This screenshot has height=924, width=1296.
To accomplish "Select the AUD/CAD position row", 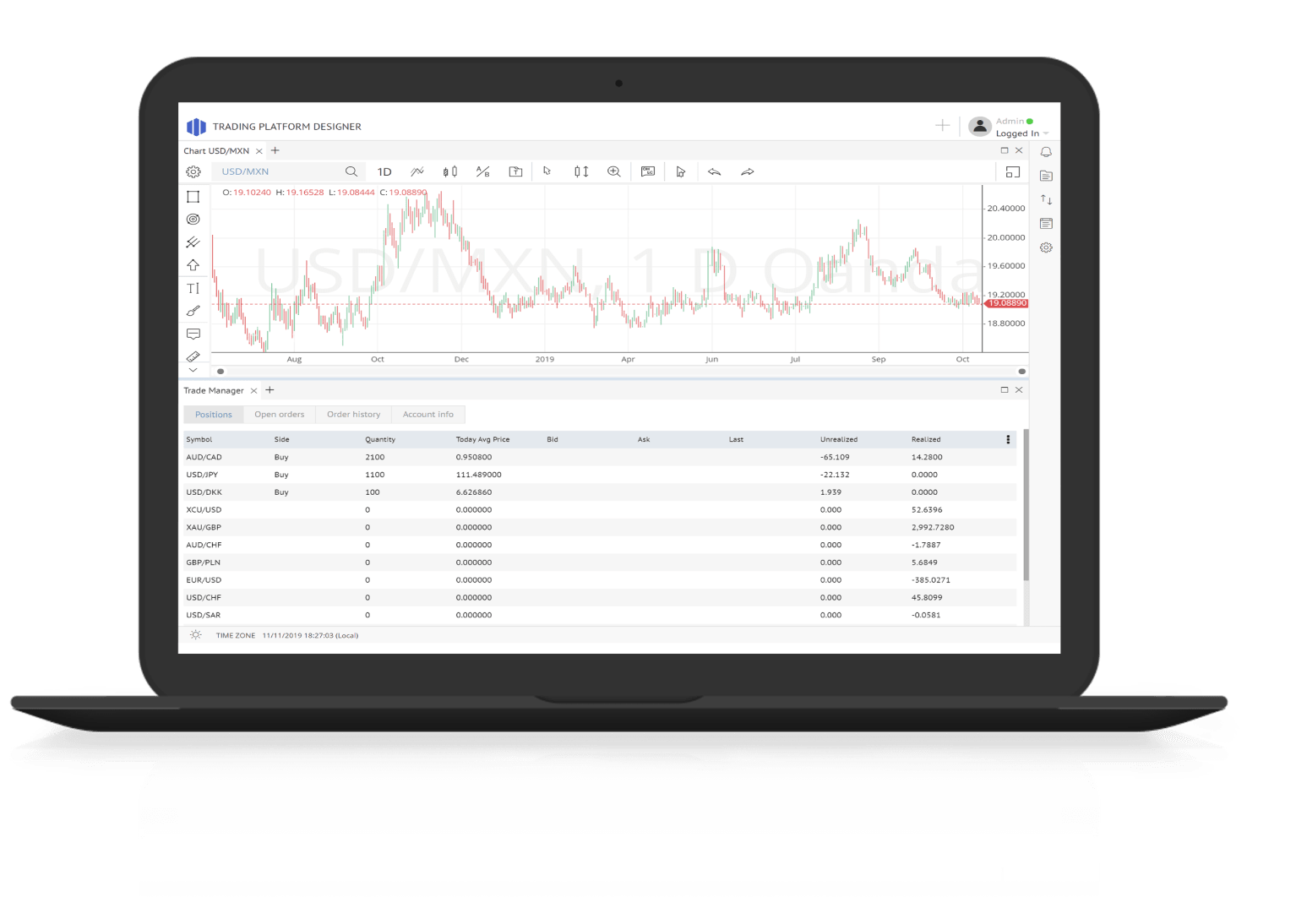I will coord(600,457).
